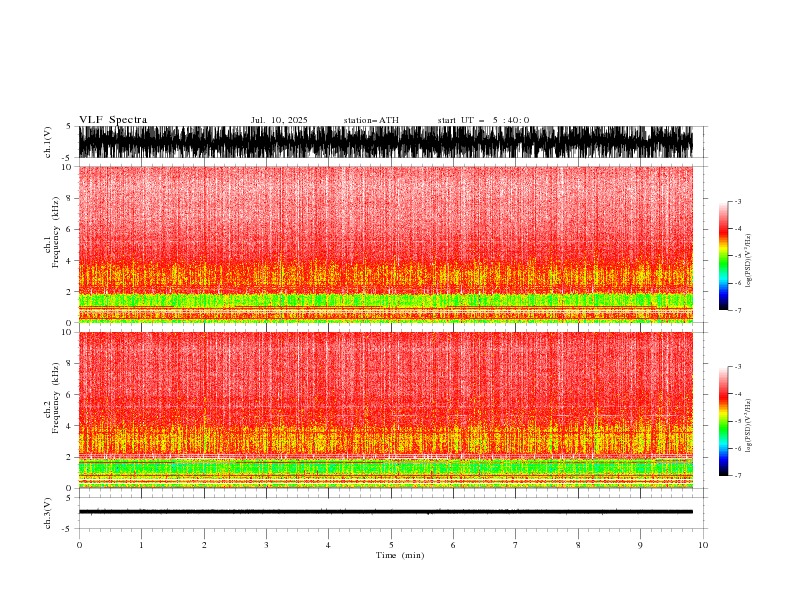Click the ch.2 spectrogram panel

pyautogui.click(x=386, y=410)
